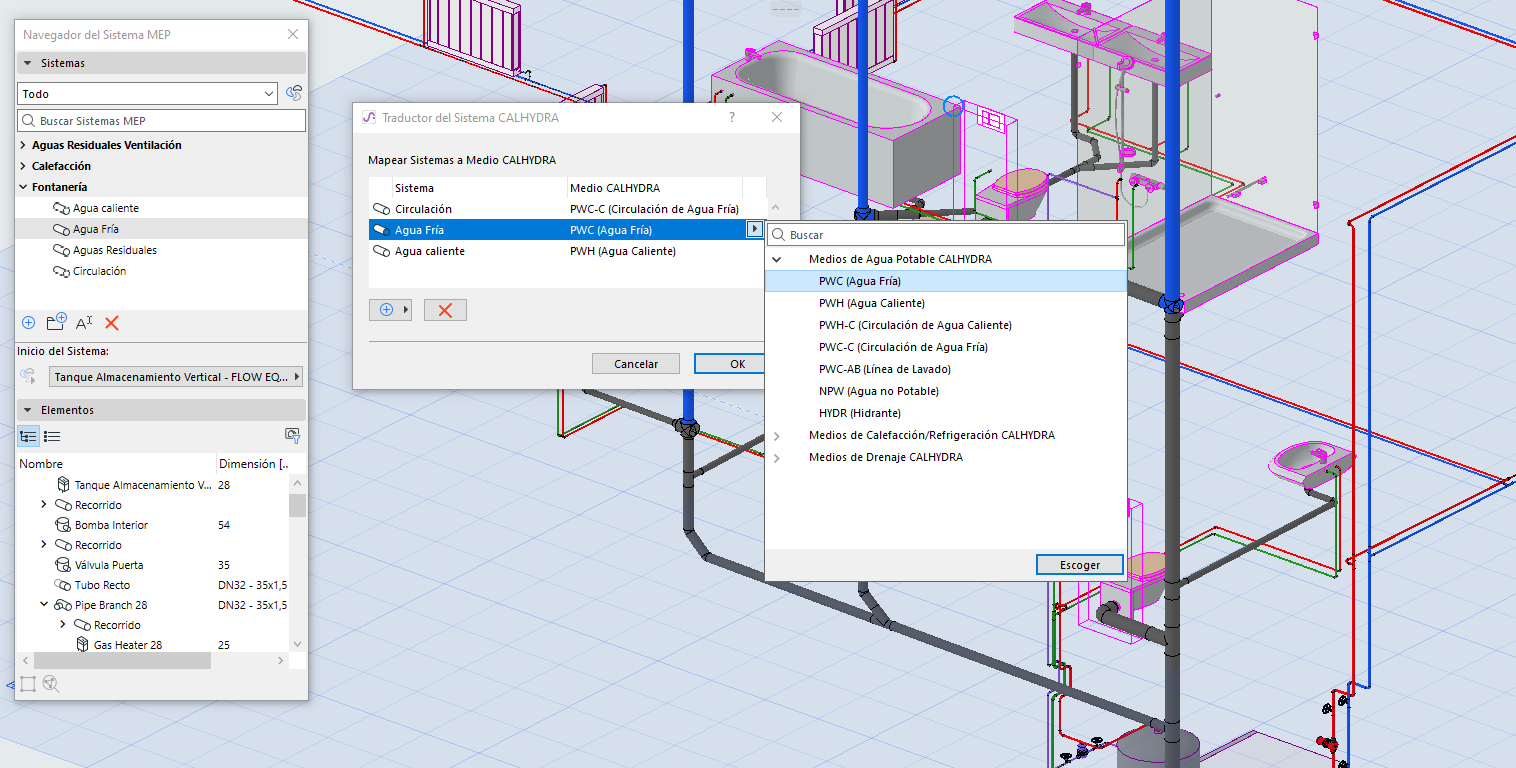Switch Elementos to flat list view
The width and height of the screenshot is (1516, 768).
pos(52,436)
